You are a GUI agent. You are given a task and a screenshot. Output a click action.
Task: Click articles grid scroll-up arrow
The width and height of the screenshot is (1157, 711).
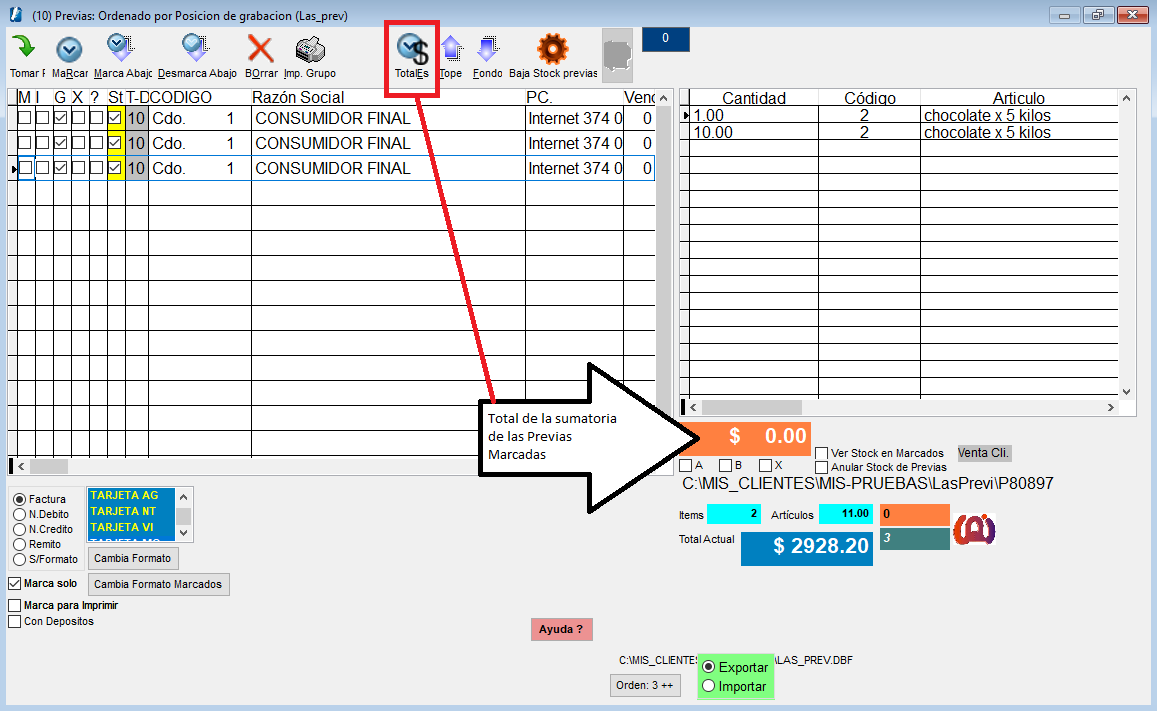[1126, 98]
